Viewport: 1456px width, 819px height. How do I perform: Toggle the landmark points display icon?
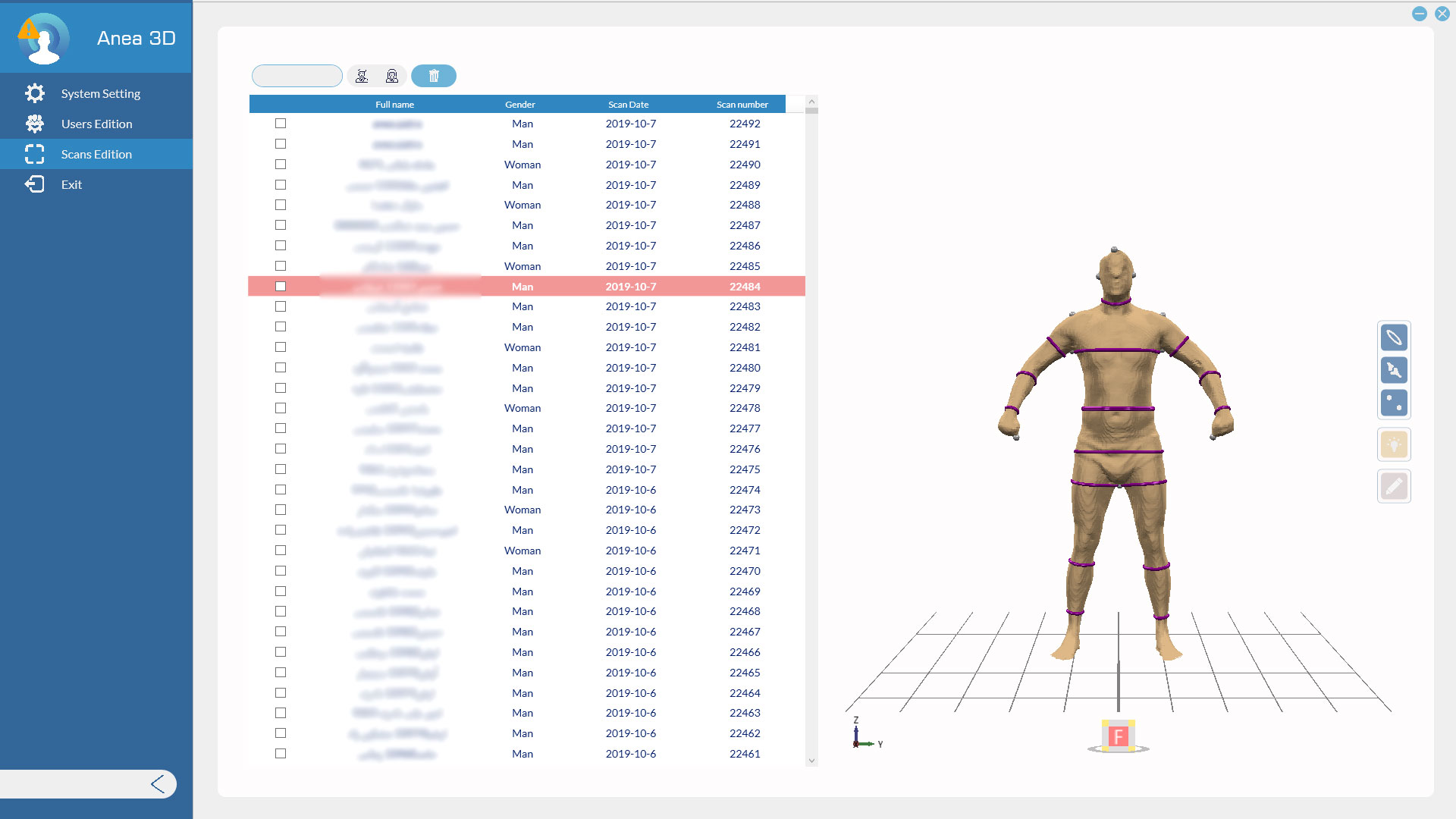pyautogui.click(x=1394, y=403)
